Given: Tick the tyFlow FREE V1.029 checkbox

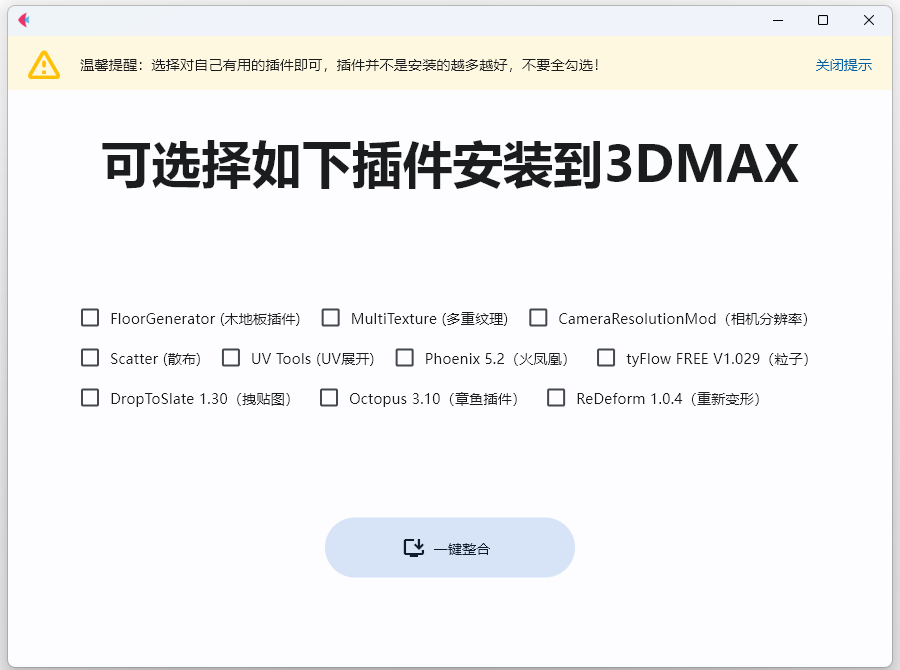Looking at the screenshot, I should click(x=606, y=358).
